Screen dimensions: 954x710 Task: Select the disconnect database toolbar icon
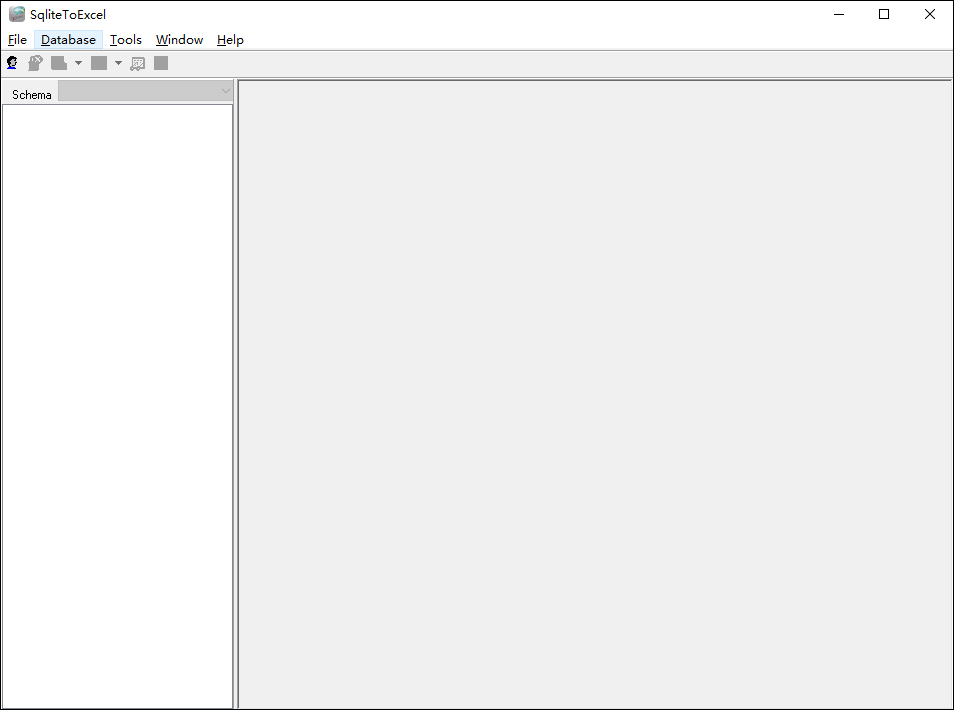35,62
